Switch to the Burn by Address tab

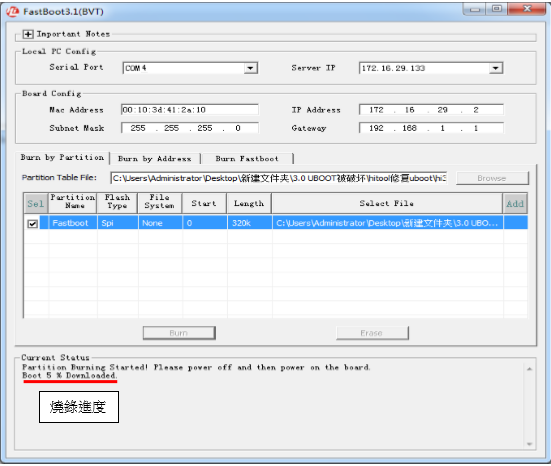click(155, 159)
